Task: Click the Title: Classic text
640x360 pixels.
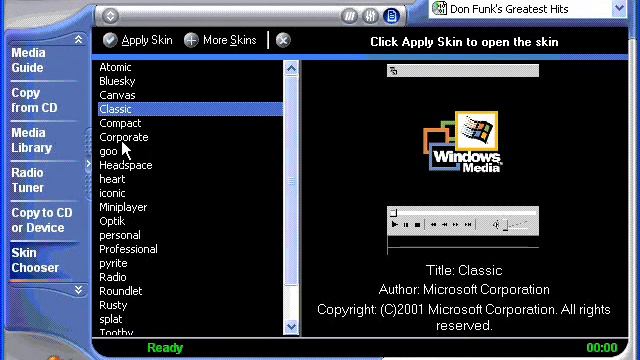Action: [464, 270]
